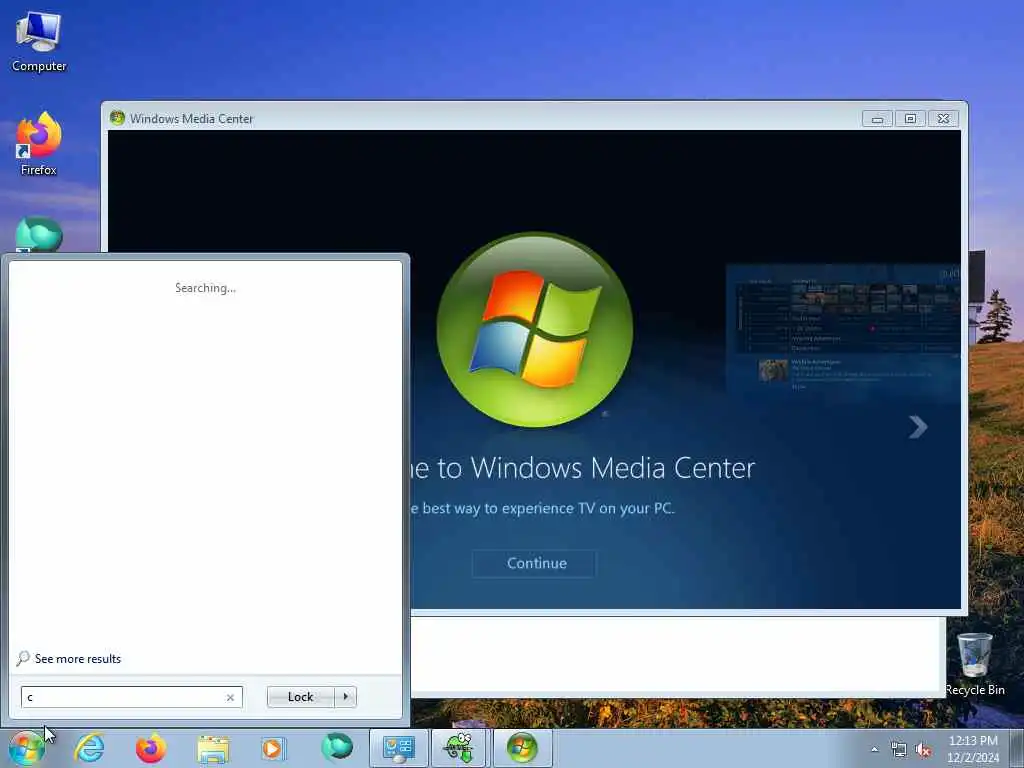Switch to the frog app on taskbar
This screenshot has width=1024, height=768.
460,748
